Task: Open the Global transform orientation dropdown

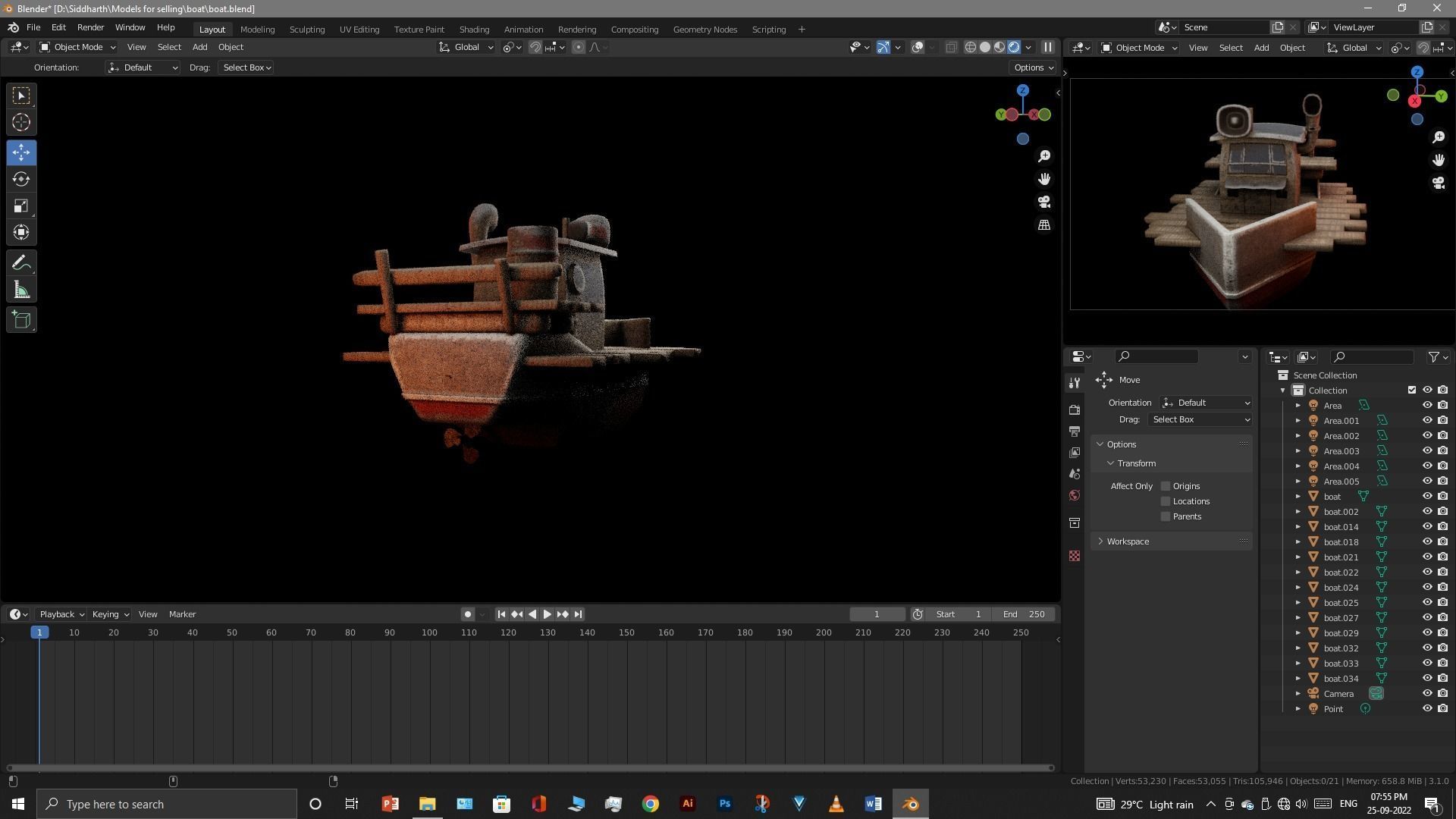Action: point(466,47)
